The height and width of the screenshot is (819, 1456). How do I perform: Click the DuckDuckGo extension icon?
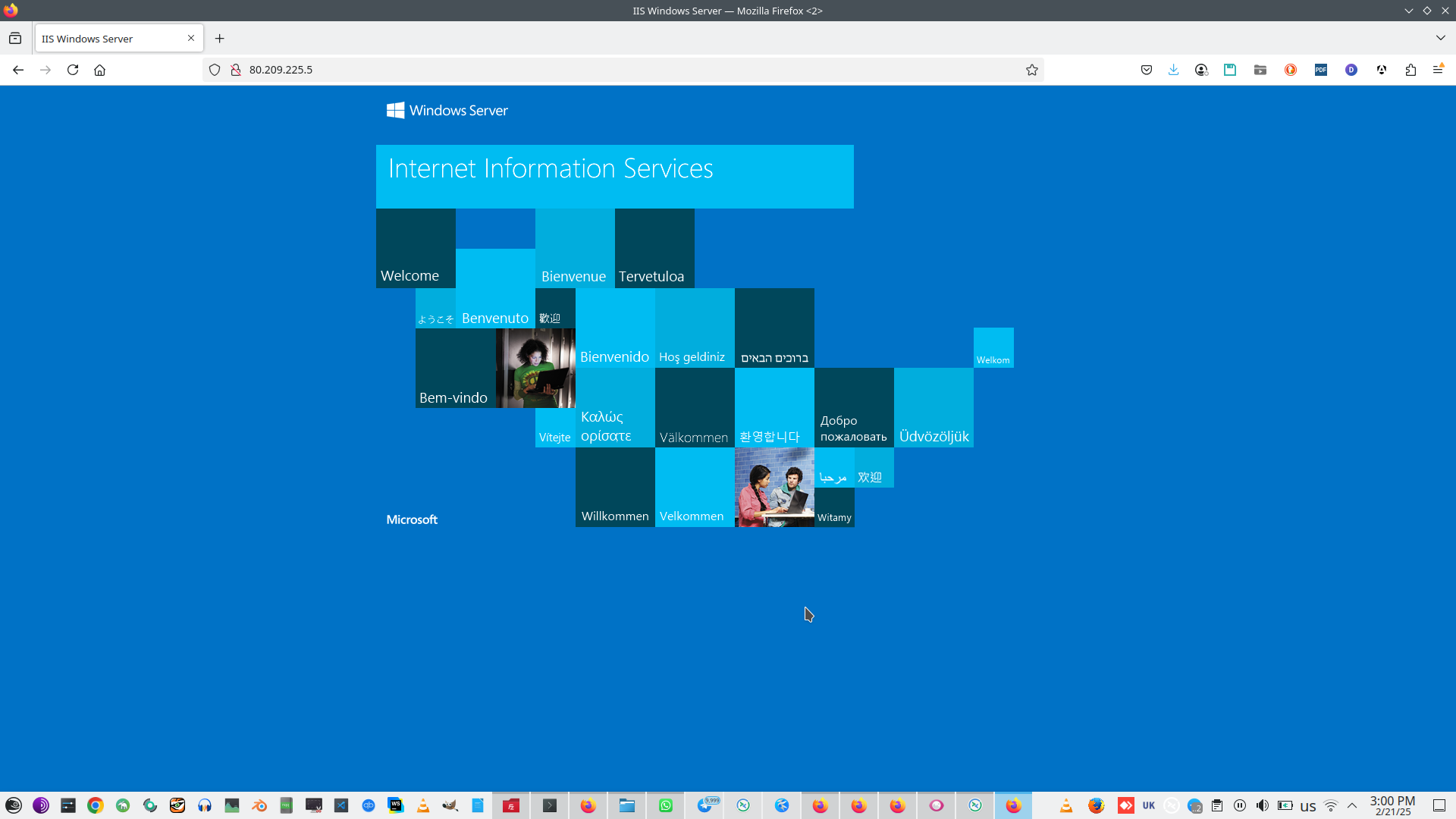1290,70
